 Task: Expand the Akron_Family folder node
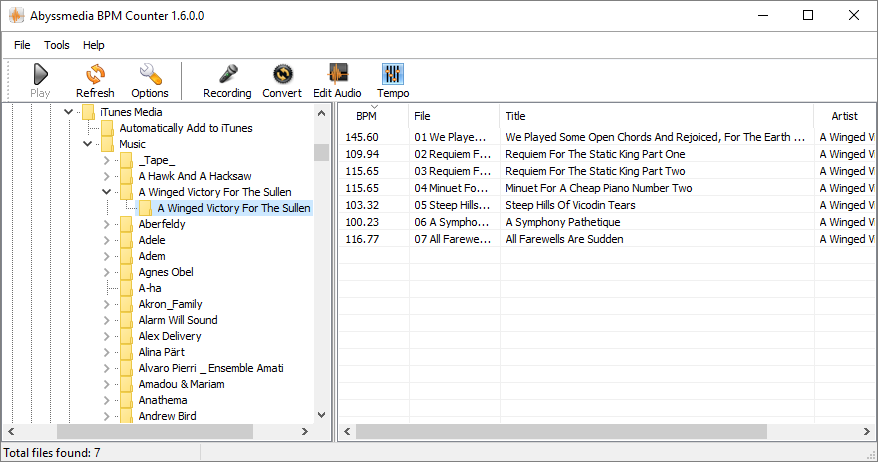click(x=106, y=305)
